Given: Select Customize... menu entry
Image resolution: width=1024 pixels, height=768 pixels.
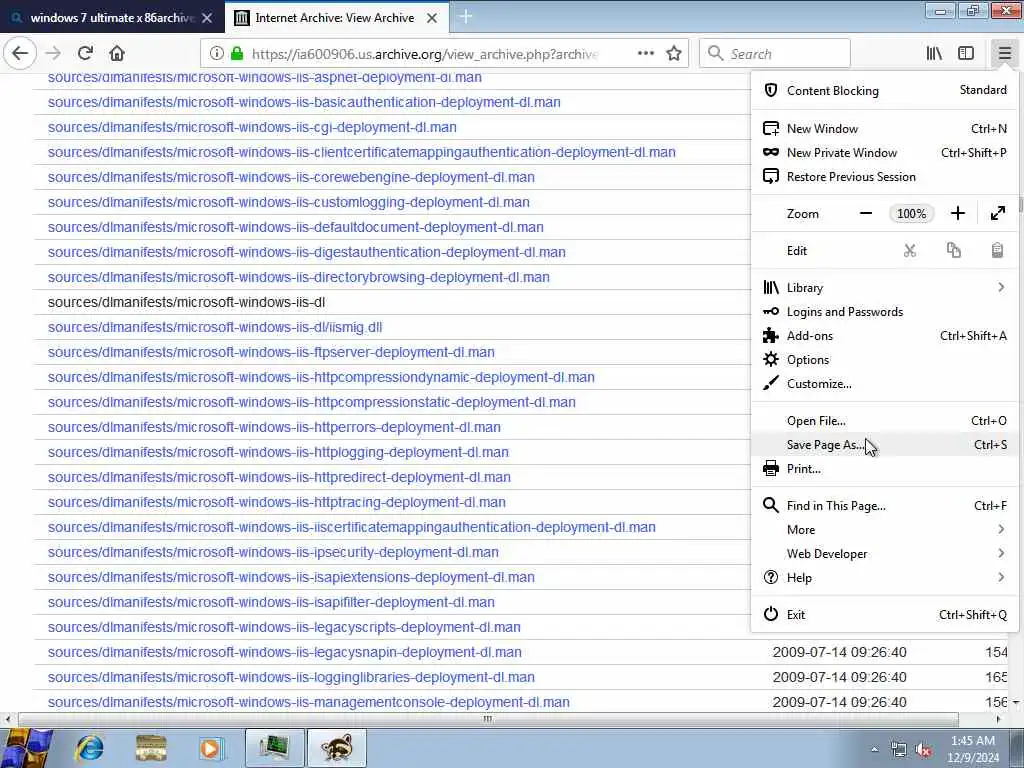Looking at the screenshot, I should 884,384.
